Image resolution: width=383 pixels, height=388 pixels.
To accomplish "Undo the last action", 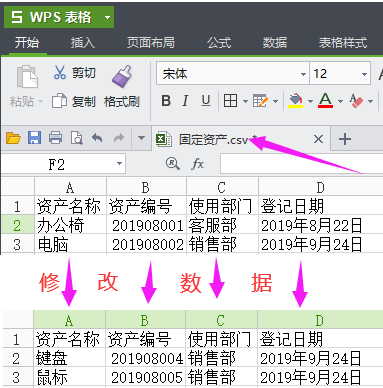I will pyautogui.click(x=97, y=137).
